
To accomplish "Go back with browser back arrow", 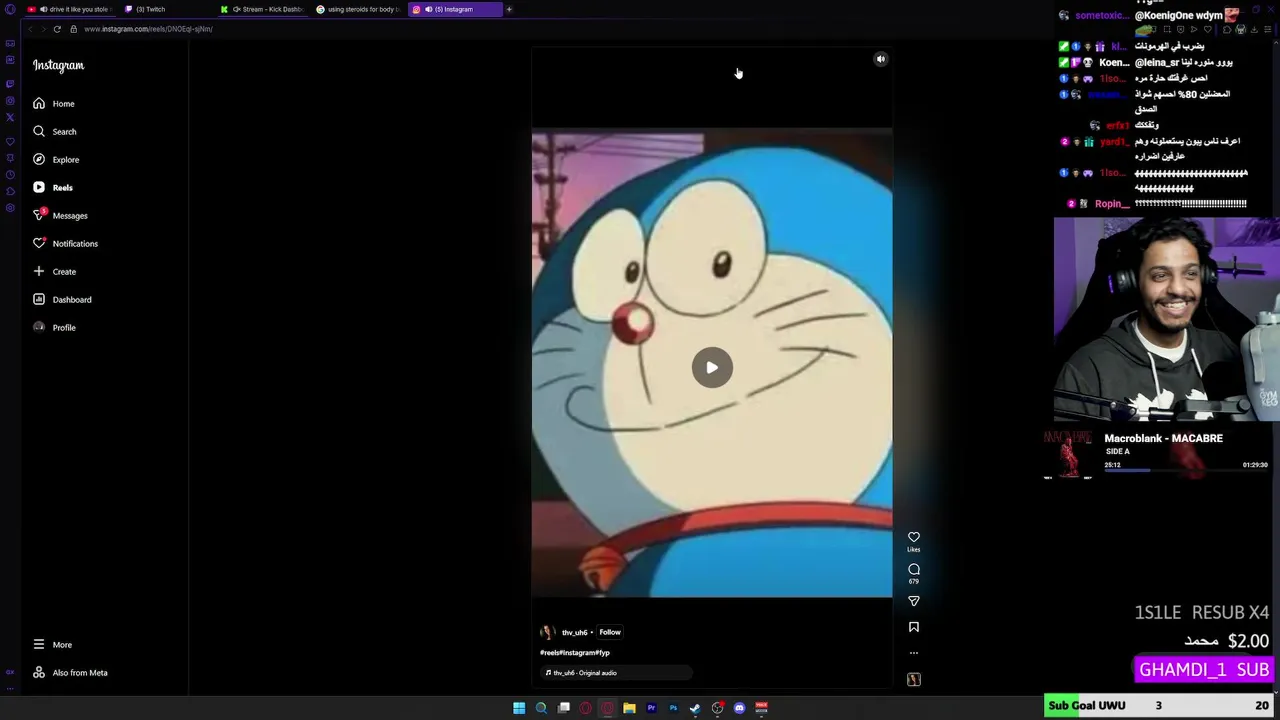I will (x=29, y=29).
